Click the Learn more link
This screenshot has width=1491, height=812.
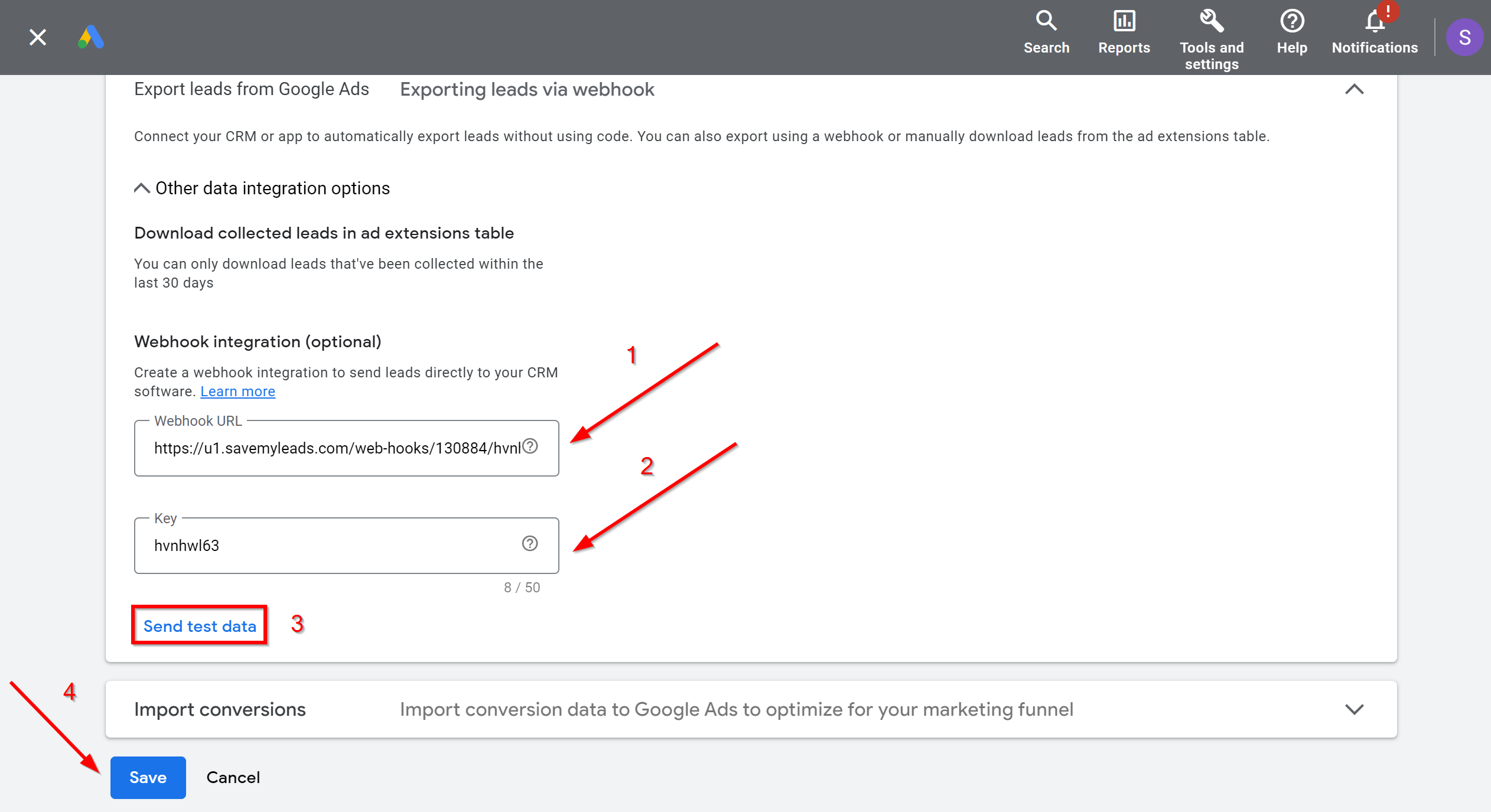(237, 391)
